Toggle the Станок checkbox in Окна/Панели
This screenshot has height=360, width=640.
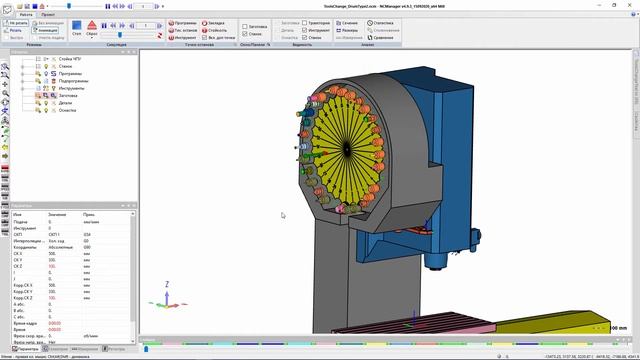pos(245,34)
